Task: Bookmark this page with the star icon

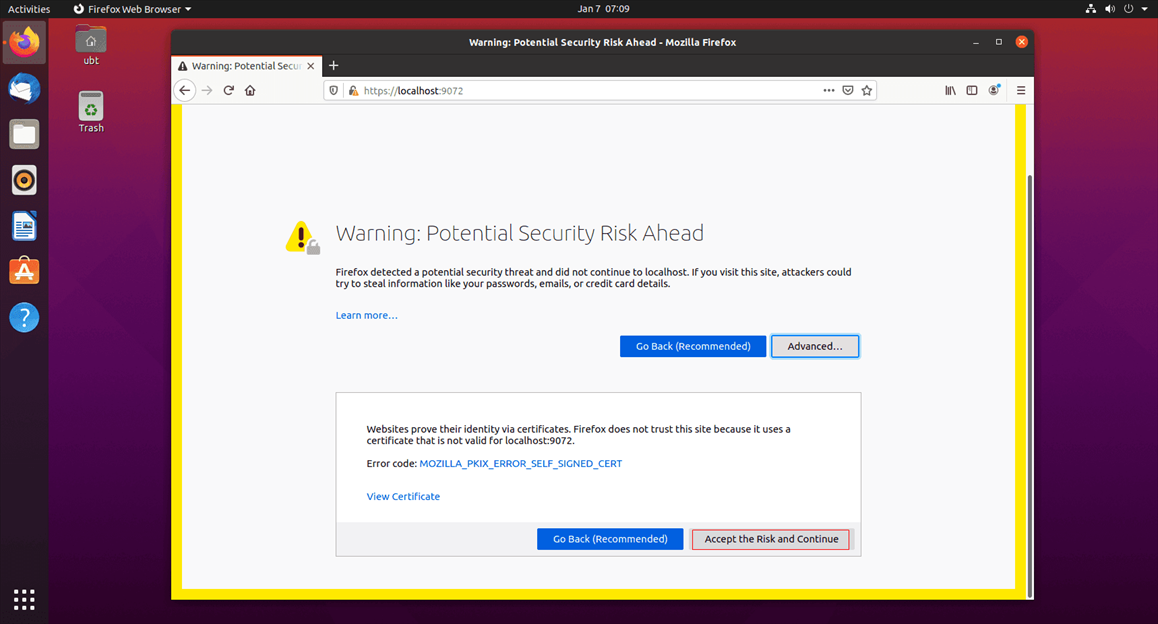Action: tap(867, 90)
